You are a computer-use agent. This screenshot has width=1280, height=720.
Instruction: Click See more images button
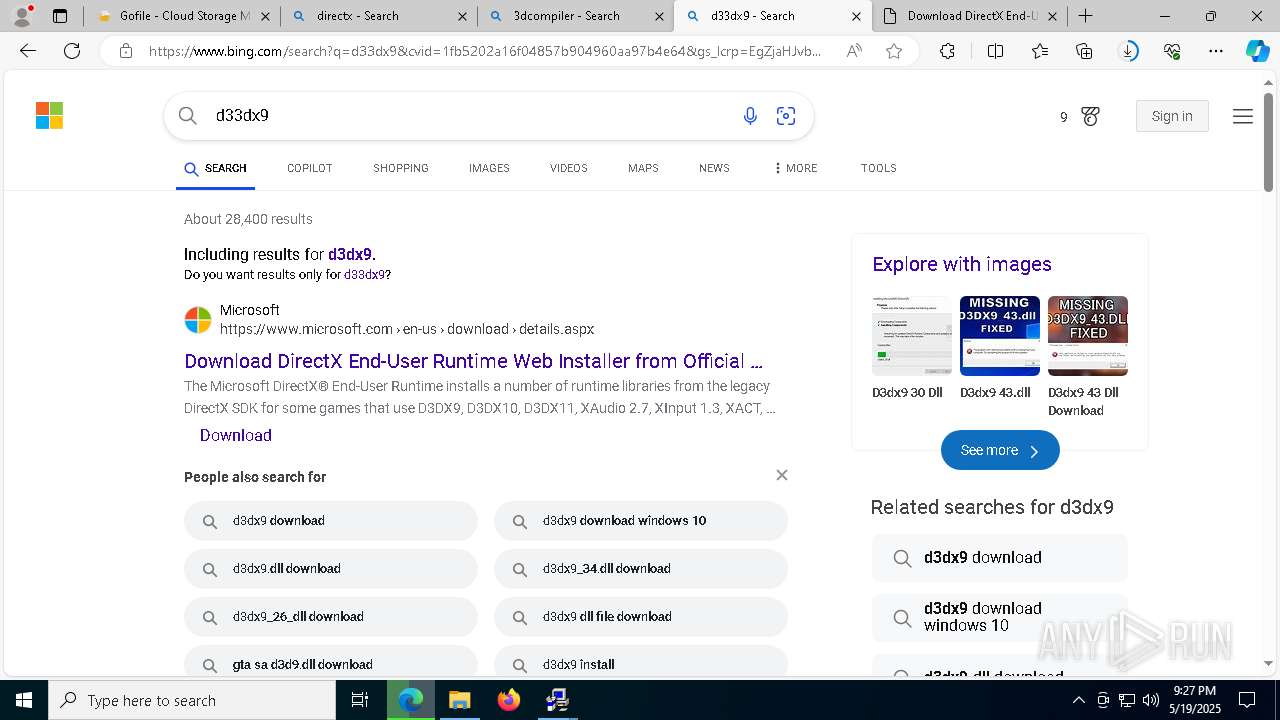(x=1000, y=450)
